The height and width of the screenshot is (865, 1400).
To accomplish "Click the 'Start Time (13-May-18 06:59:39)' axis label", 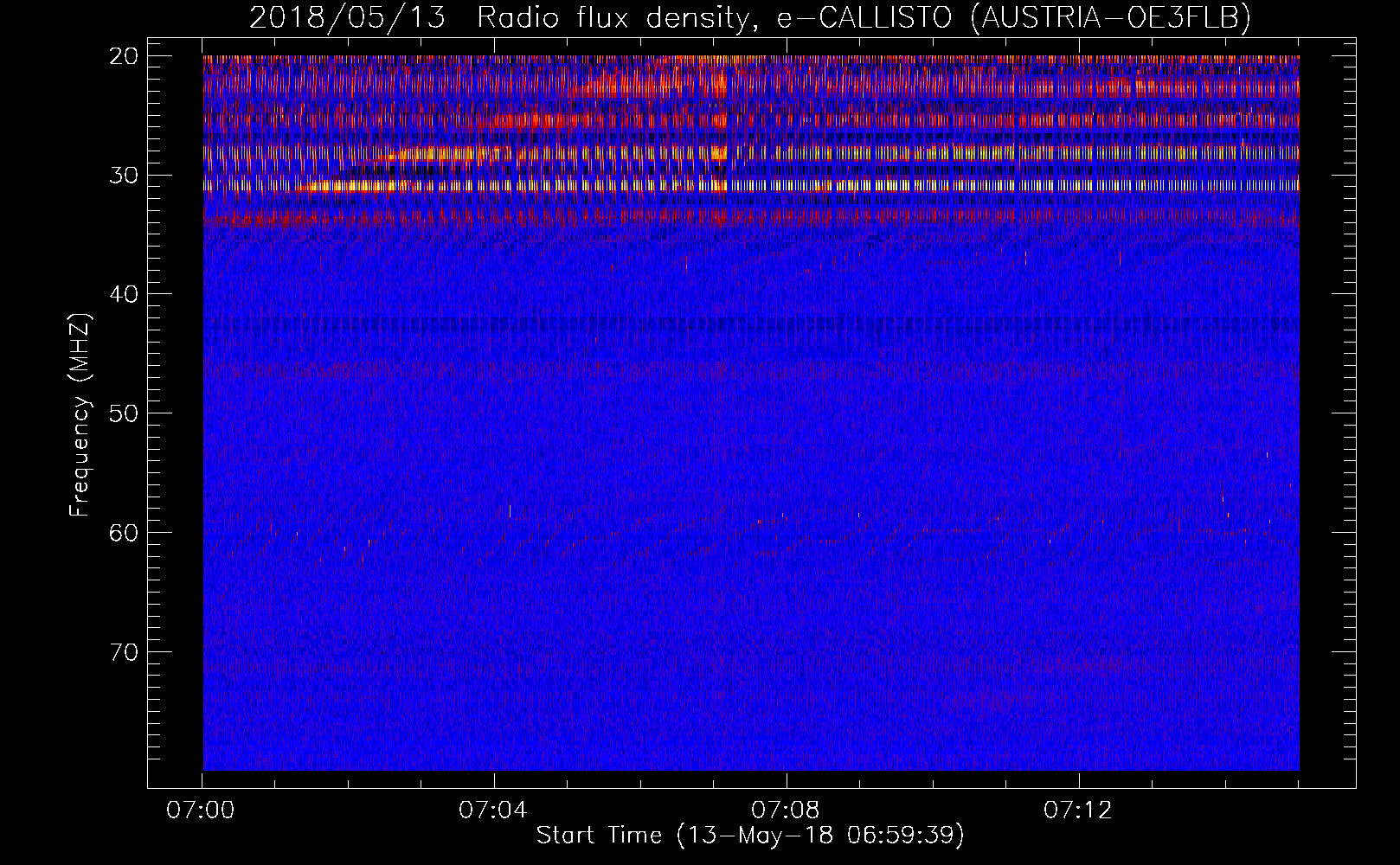I will (749, 836).
